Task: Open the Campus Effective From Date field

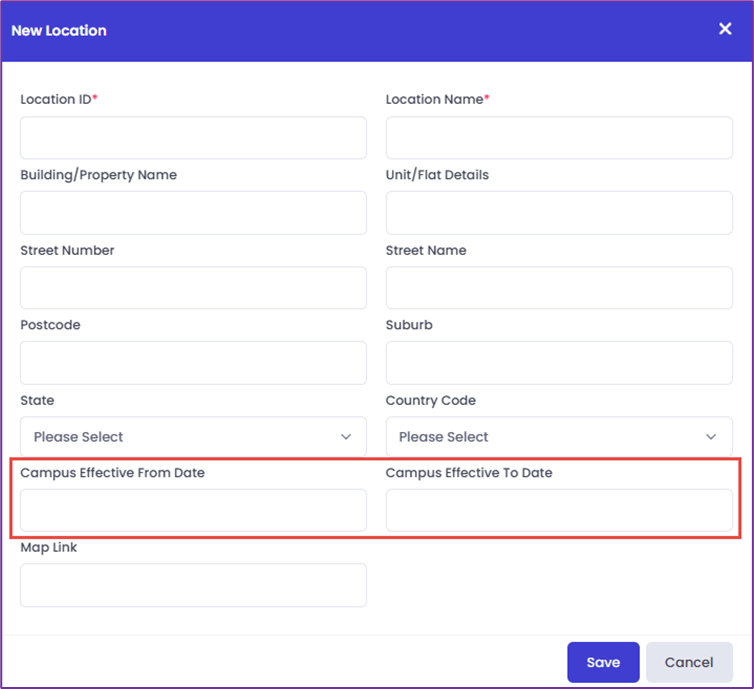Action: point(193,510)
